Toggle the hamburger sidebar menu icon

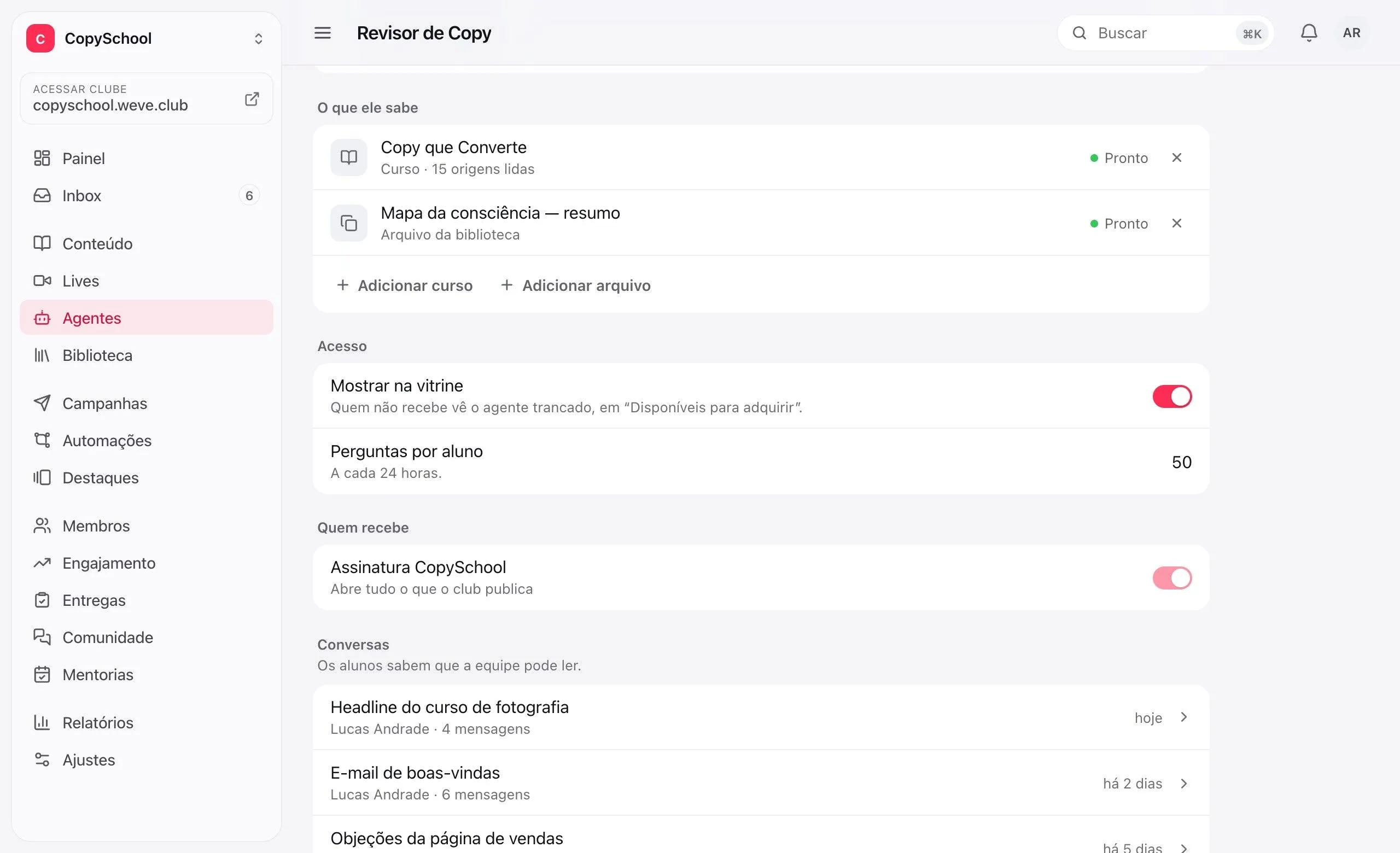(x=322, y=33)
